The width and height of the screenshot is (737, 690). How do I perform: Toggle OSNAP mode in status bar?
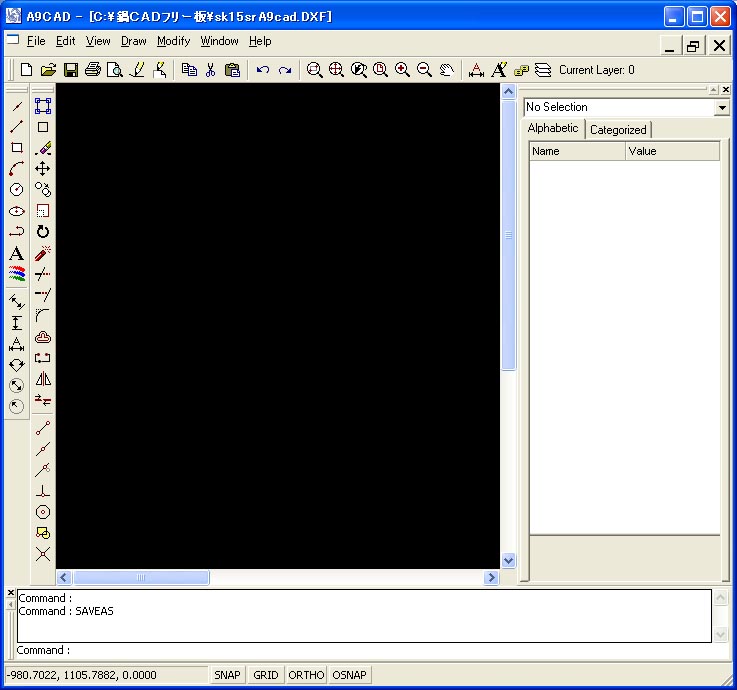coord(349,675)
